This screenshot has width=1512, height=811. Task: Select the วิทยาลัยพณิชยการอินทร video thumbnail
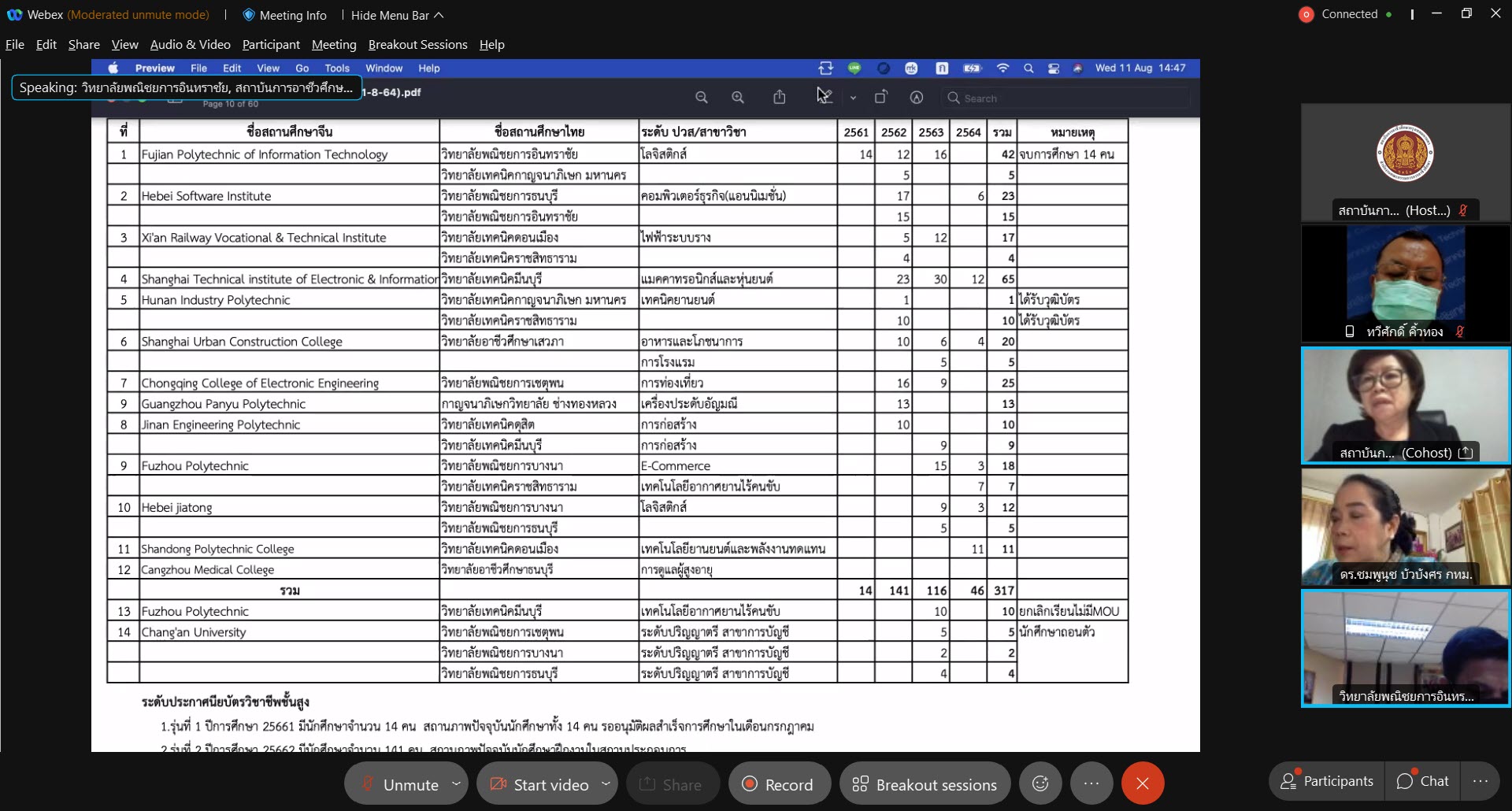pyautogui.click(x=1406, y=648)
